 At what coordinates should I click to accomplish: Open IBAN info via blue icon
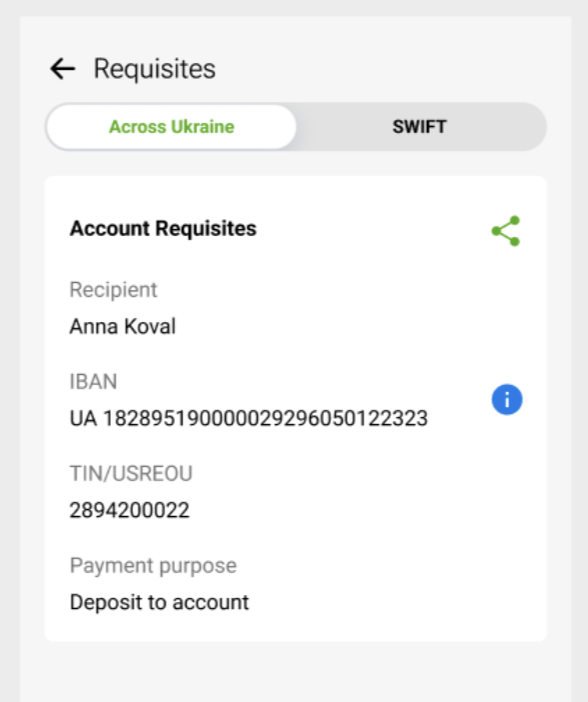pos(507,399)
